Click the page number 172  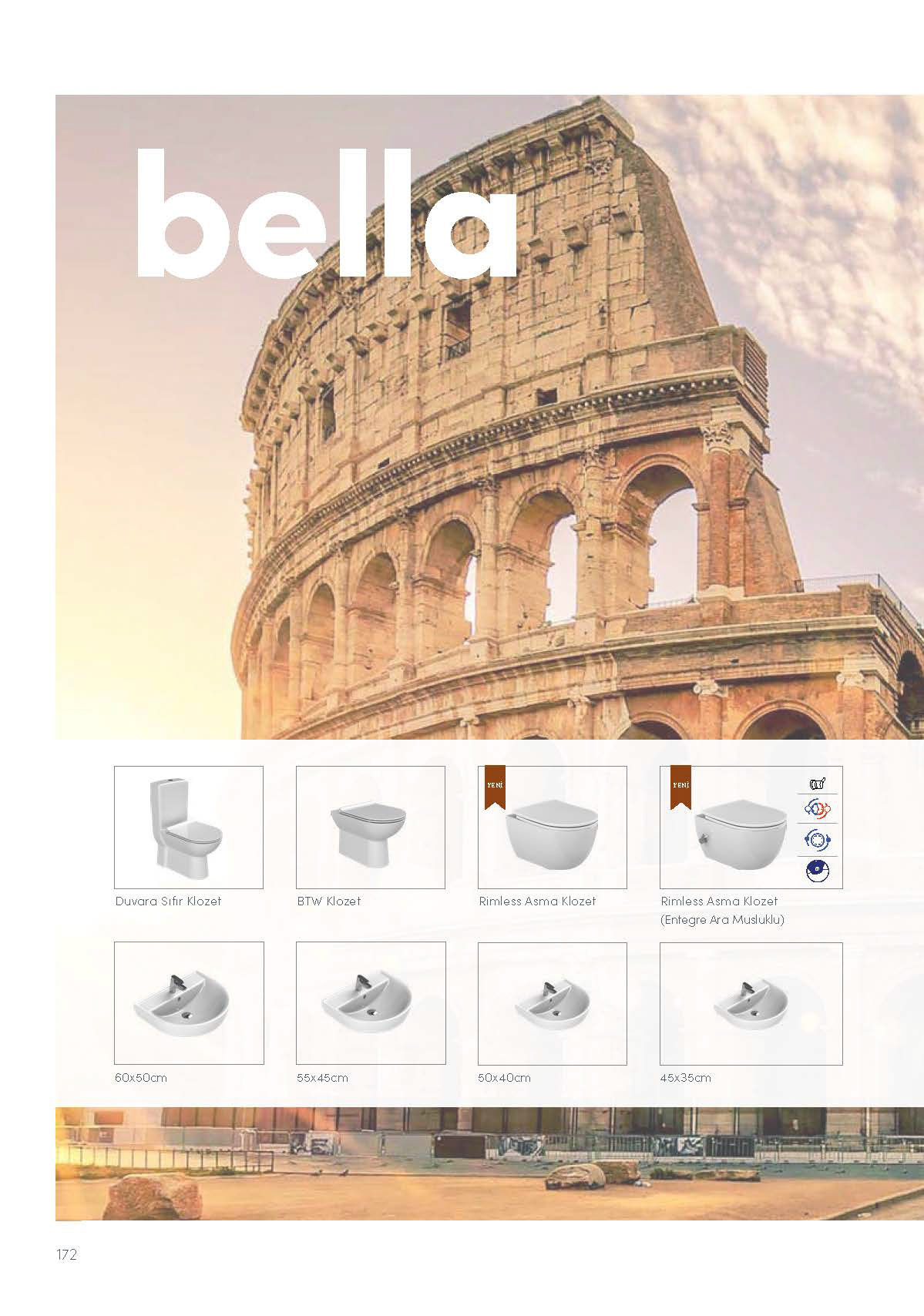click(x=67, y=1255)
